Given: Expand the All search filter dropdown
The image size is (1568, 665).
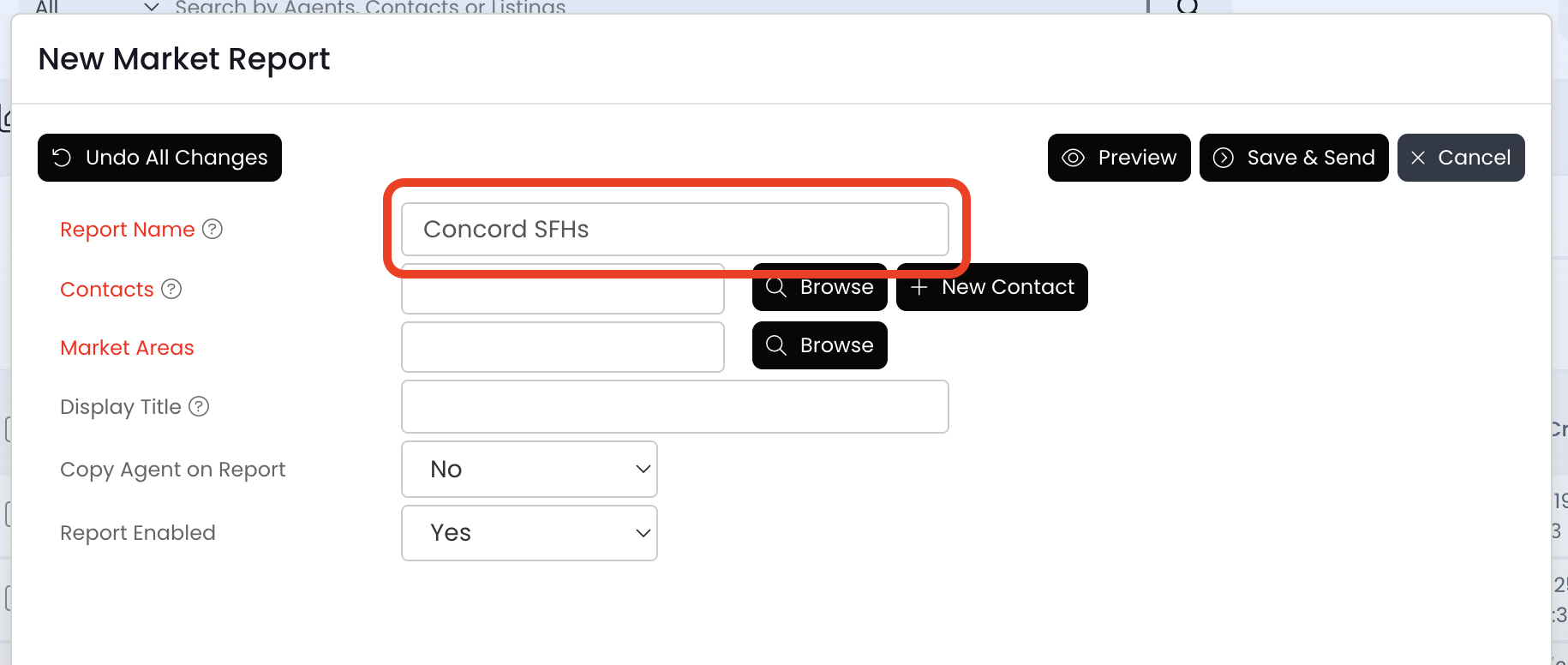Looking at the screenshot, I should click(x=96, y=7).
